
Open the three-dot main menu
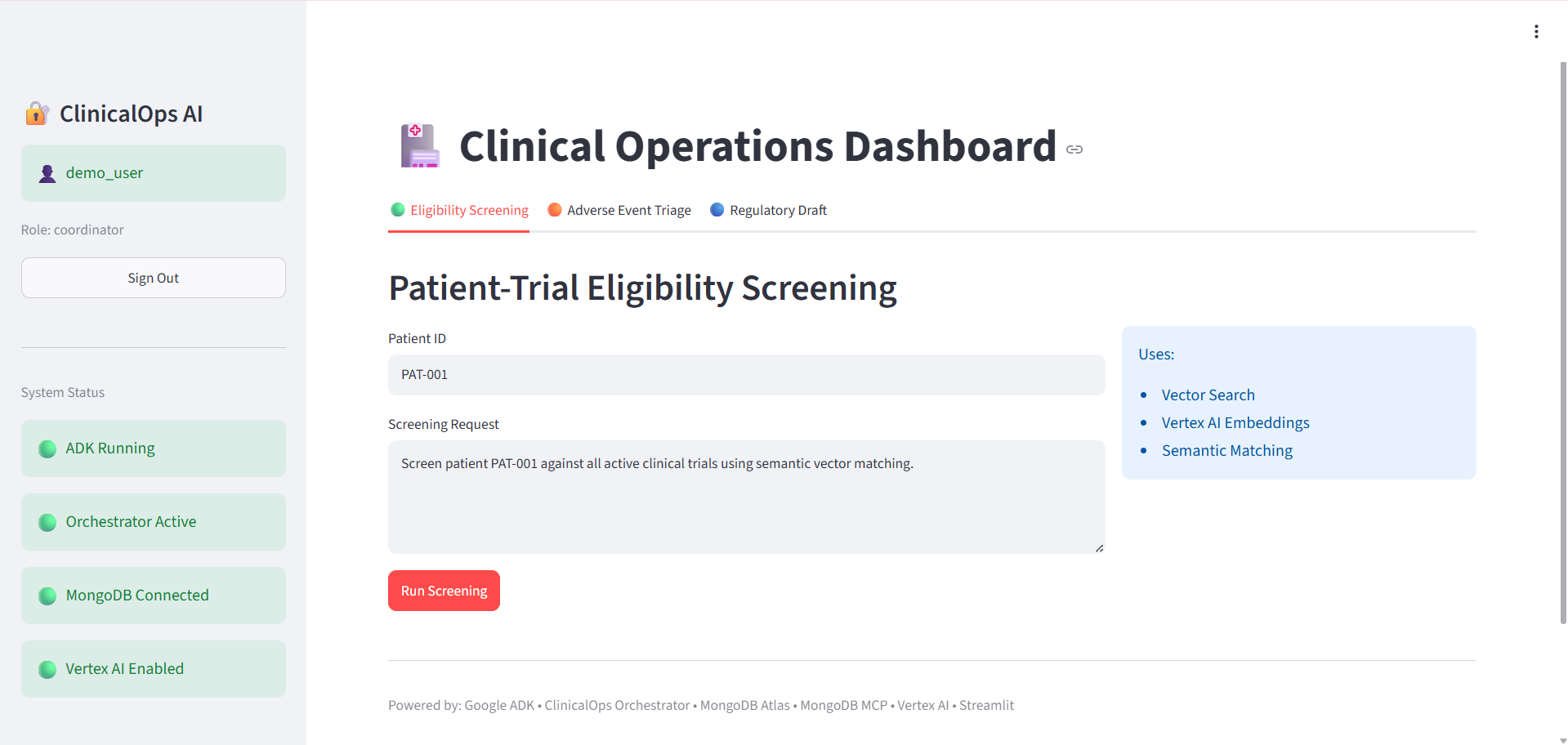pos(1536,32)
